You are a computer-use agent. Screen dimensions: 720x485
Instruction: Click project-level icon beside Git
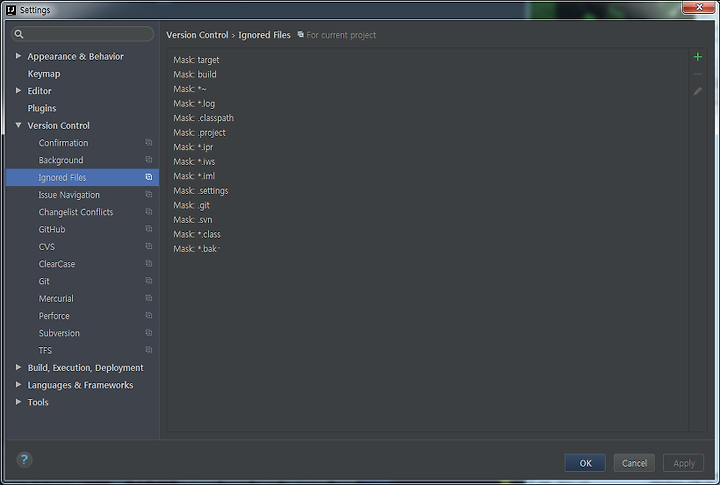pyautogui.click(x=149, y=281)
